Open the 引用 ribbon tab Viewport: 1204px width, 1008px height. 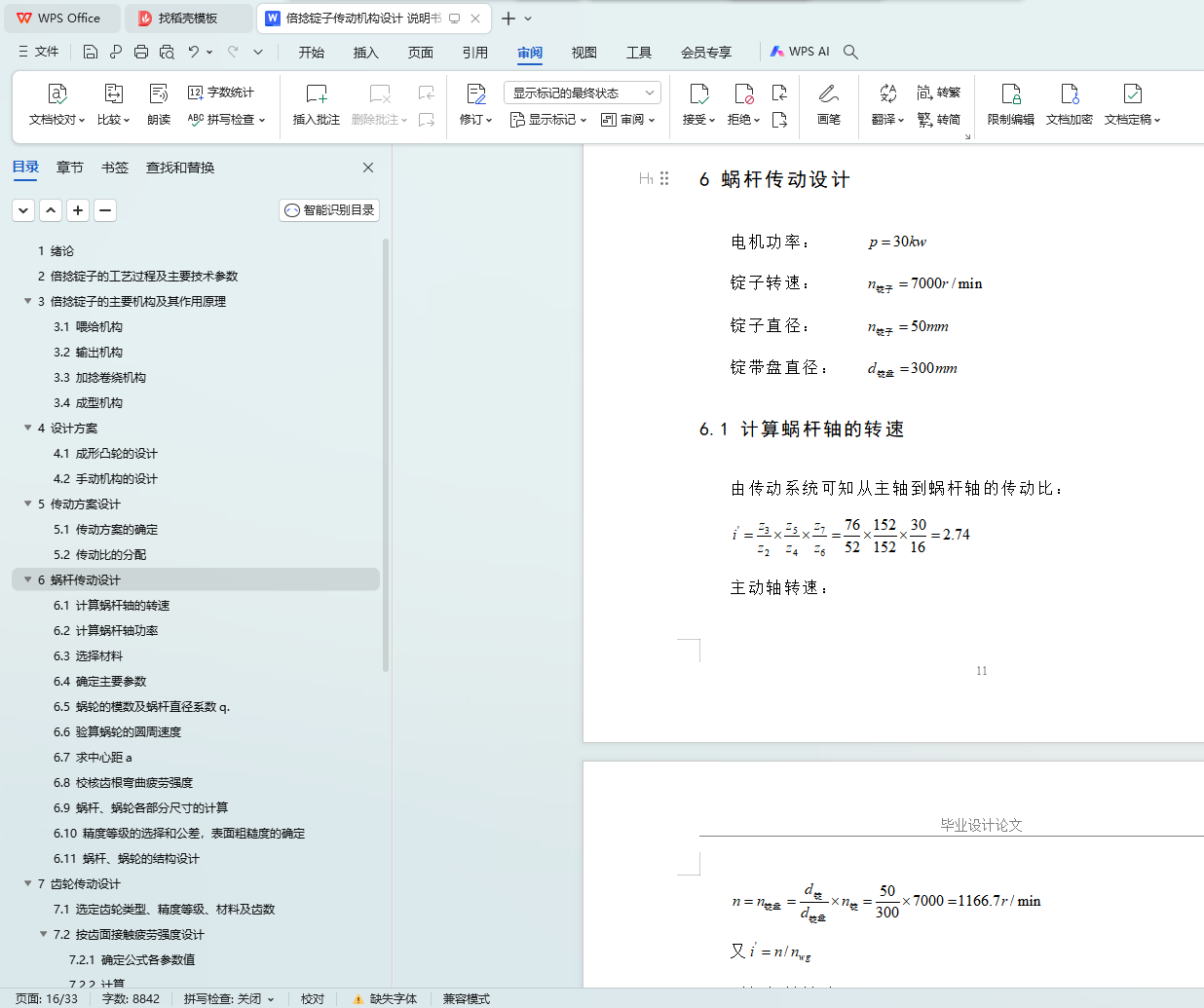tap(475, 53)
